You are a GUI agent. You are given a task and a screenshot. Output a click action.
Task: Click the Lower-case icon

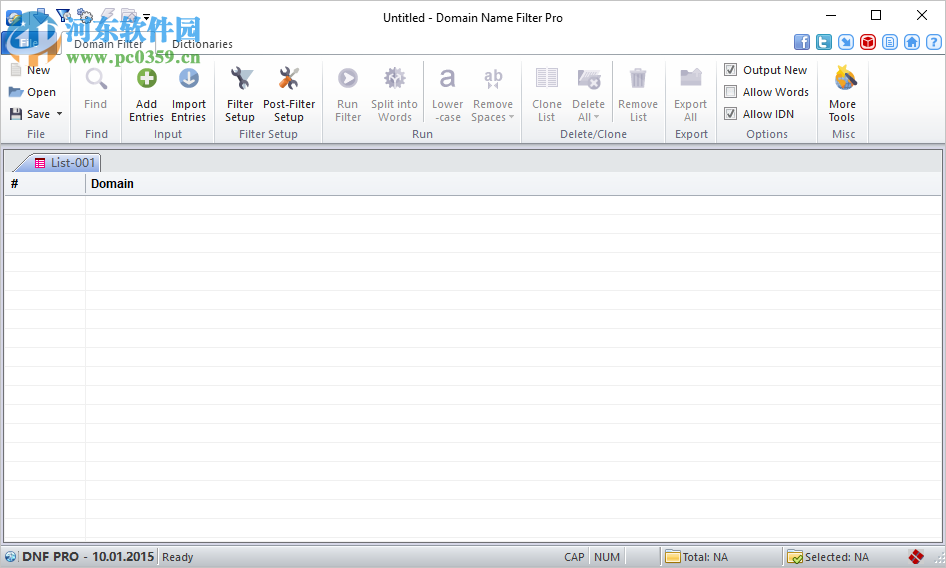447,78
